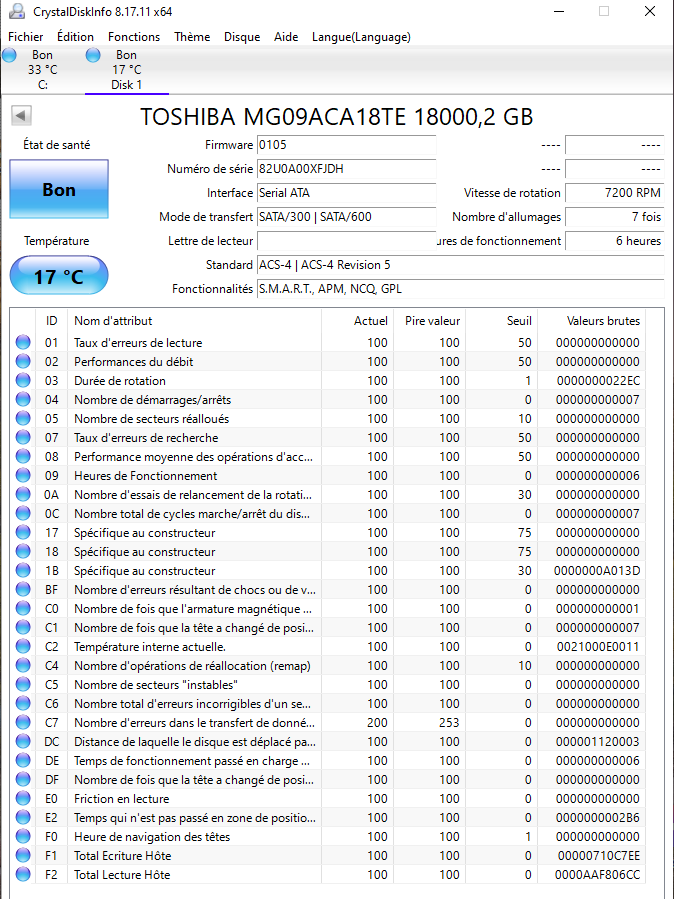Click status orb for attribute C4 remap operations
Image resolution: width=674 pixels, height=899 pixels.
click(x=23, y=665)
